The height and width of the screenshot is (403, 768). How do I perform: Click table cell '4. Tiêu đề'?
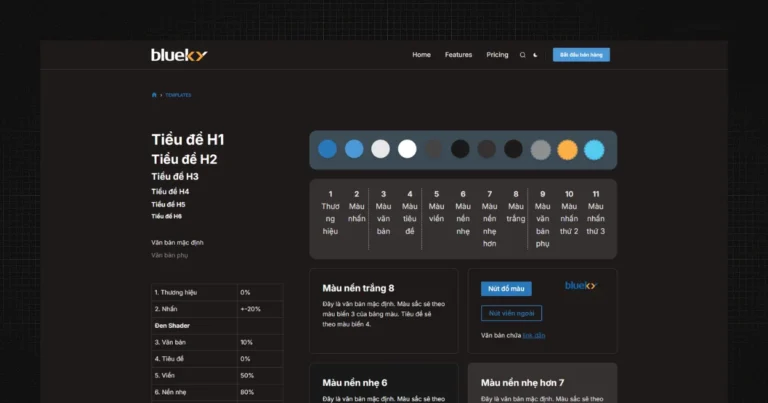coord(194,359)
